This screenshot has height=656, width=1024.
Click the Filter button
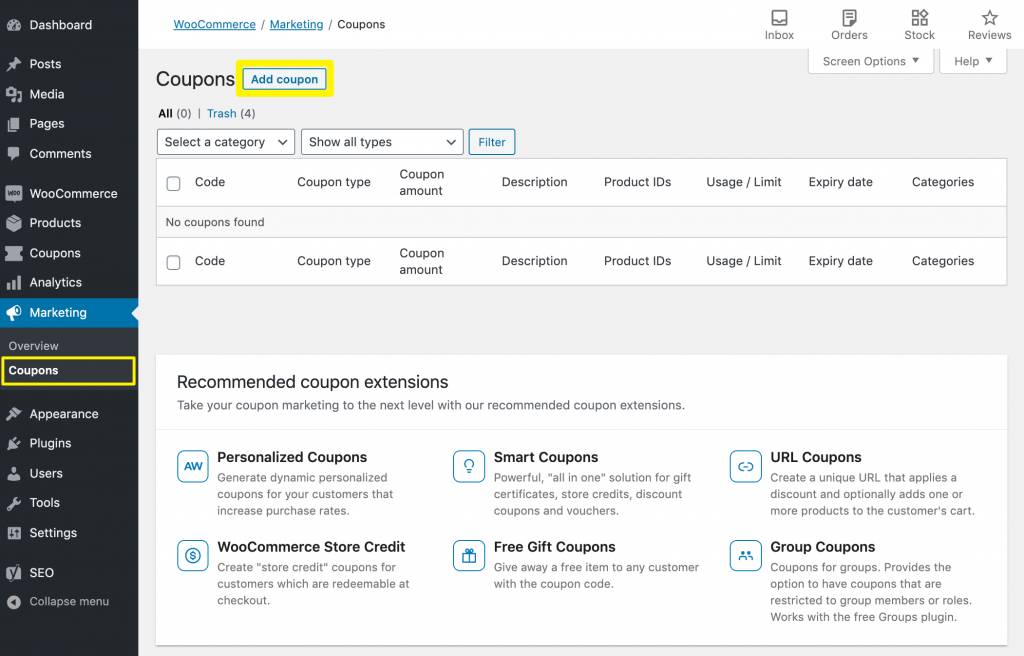(492, 142)
